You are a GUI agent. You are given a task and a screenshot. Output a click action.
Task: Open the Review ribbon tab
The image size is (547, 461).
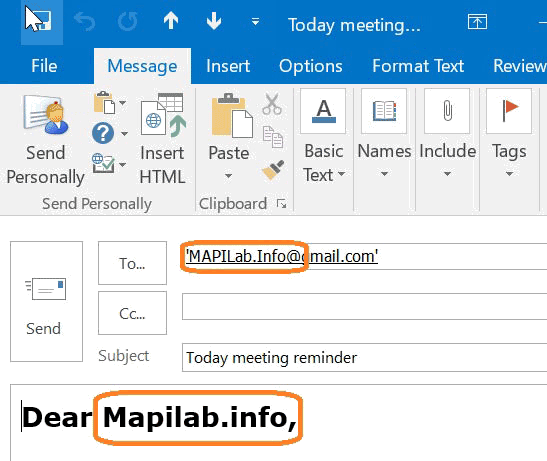point(519,66)
